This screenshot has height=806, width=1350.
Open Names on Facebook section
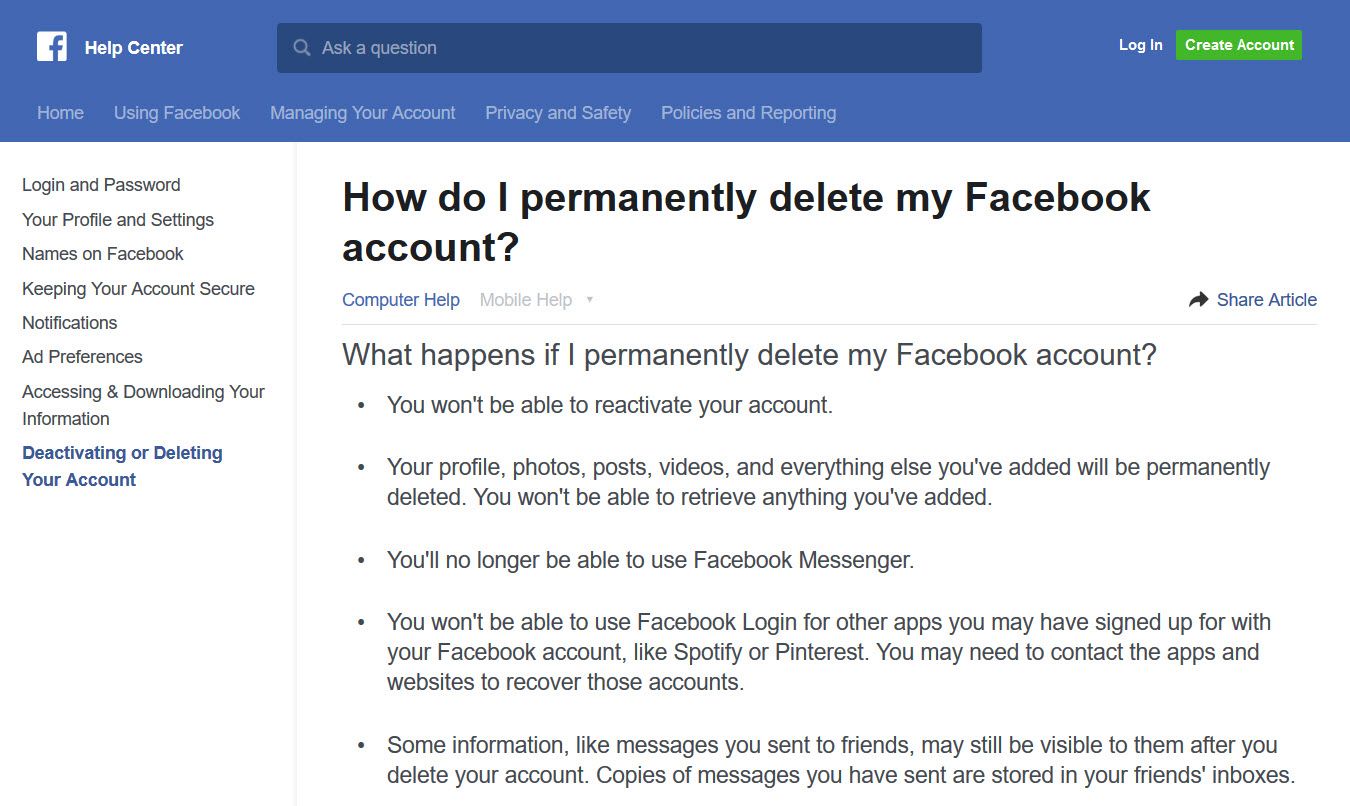click(102, 253)
